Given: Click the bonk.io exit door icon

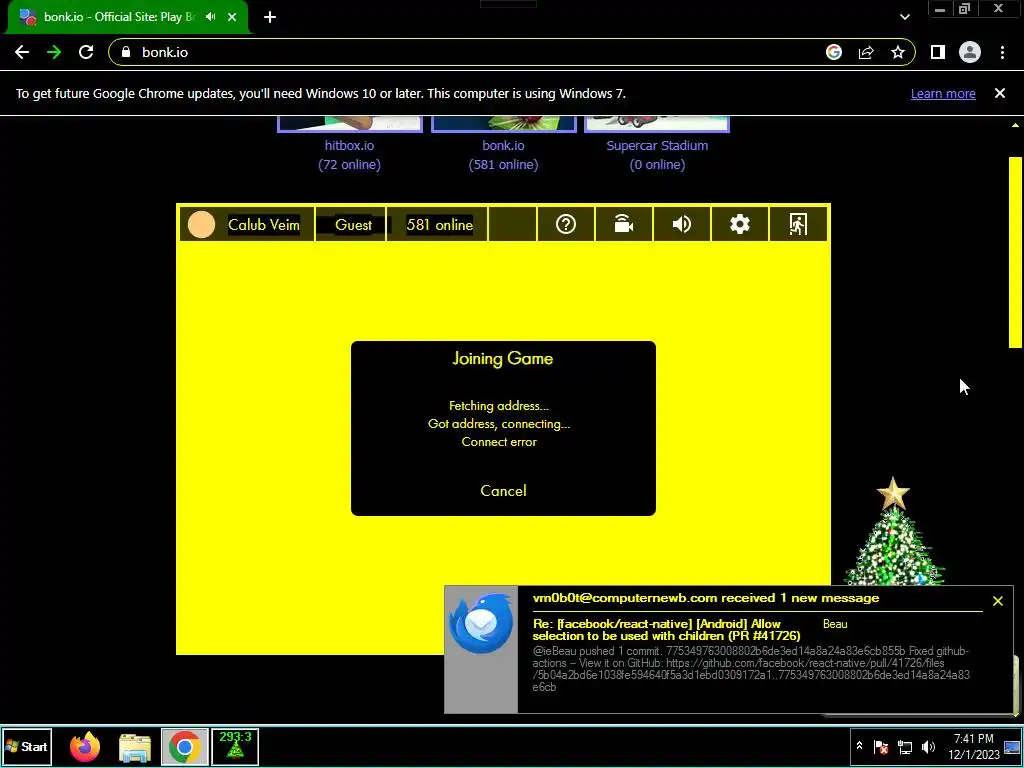Looking at the screenshot, I should [x=798, y=224].
